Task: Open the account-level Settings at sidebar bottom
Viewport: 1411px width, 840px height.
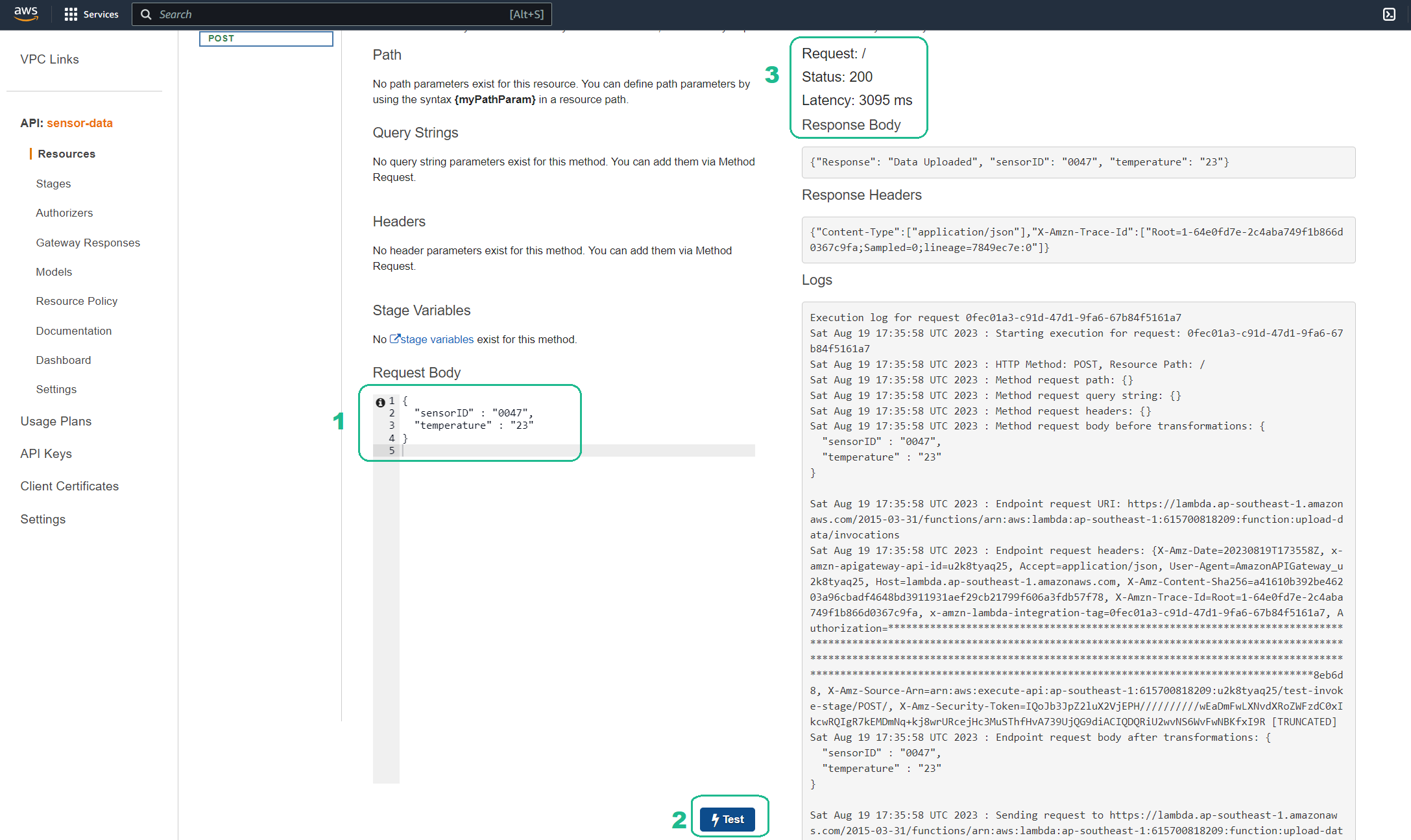Action: (x=43, y=519)
